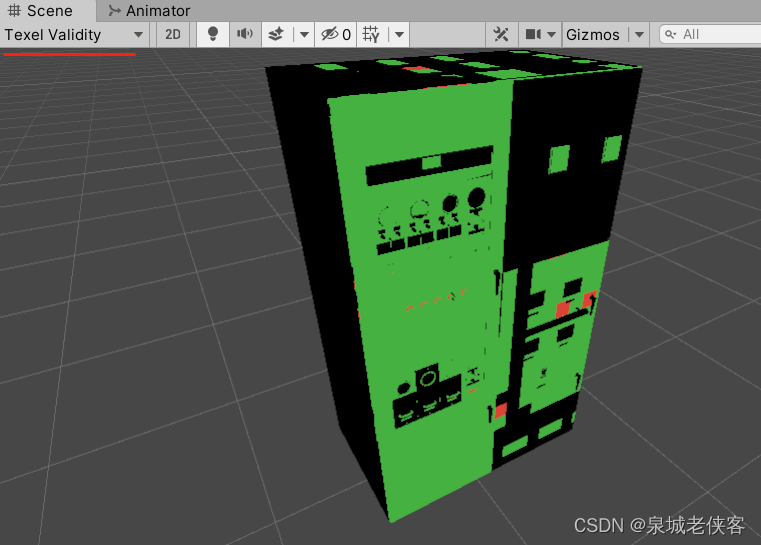Toggle Gizmos button

[x=593, y=34]
